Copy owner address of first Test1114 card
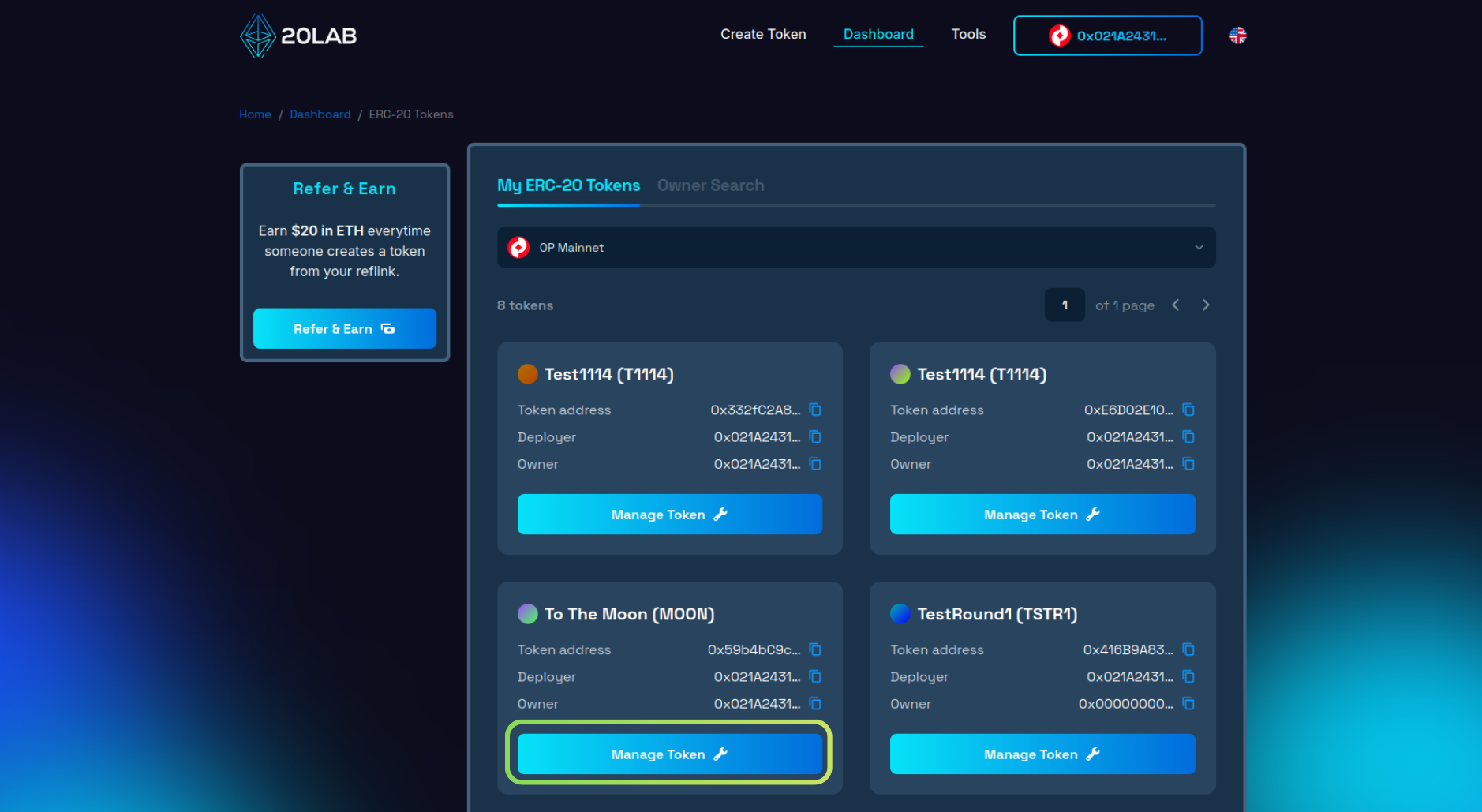 815,464
